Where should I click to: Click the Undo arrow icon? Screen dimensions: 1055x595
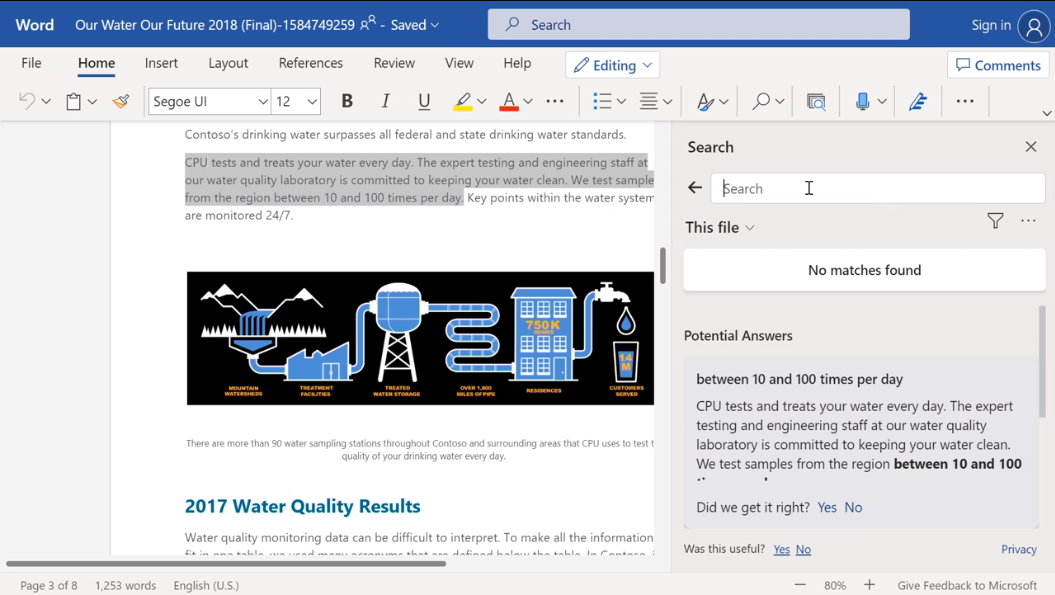point(27,101)
